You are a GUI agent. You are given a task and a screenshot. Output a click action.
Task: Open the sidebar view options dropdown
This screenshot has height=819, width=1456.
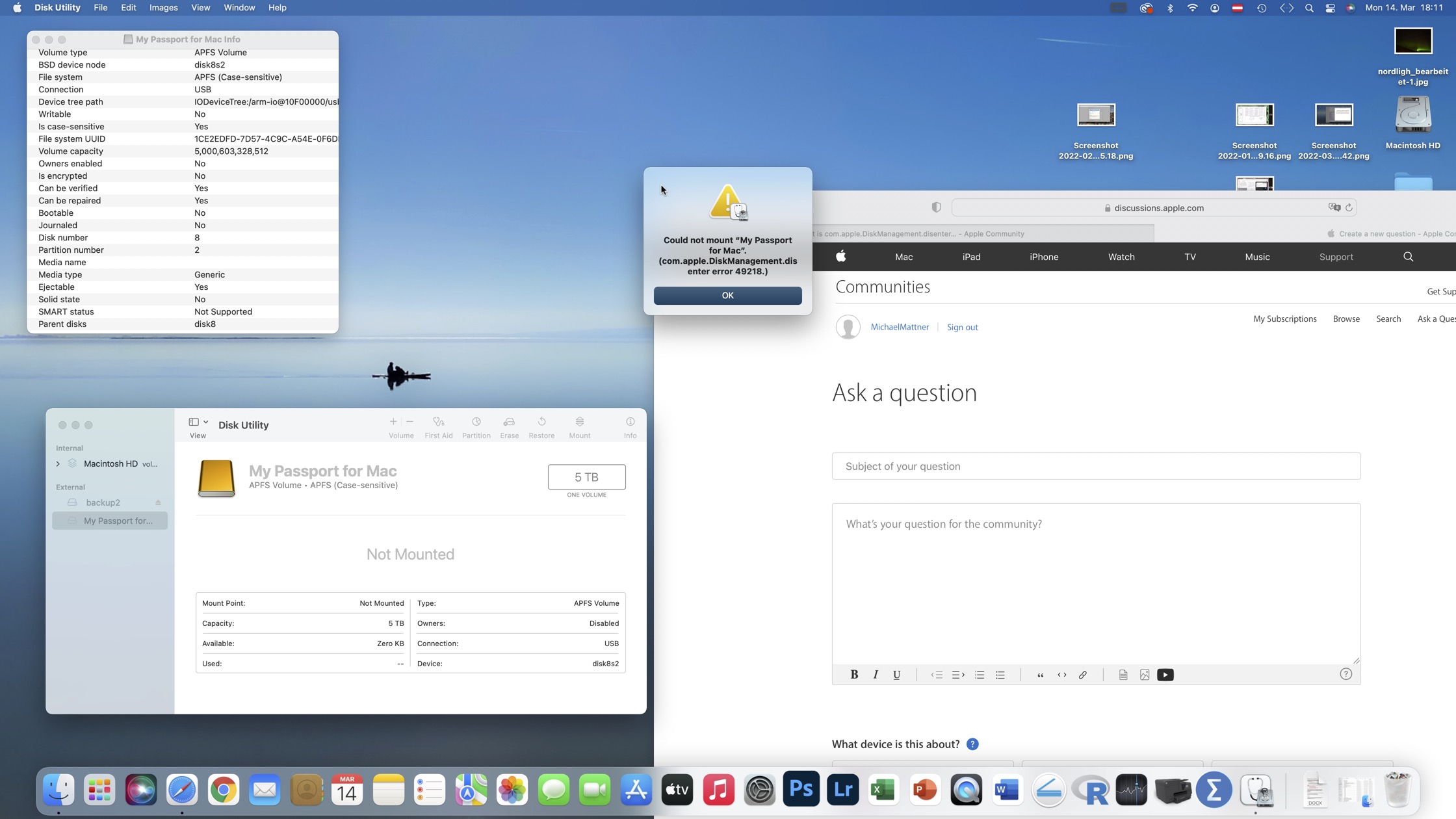click(x=206, y=421)
